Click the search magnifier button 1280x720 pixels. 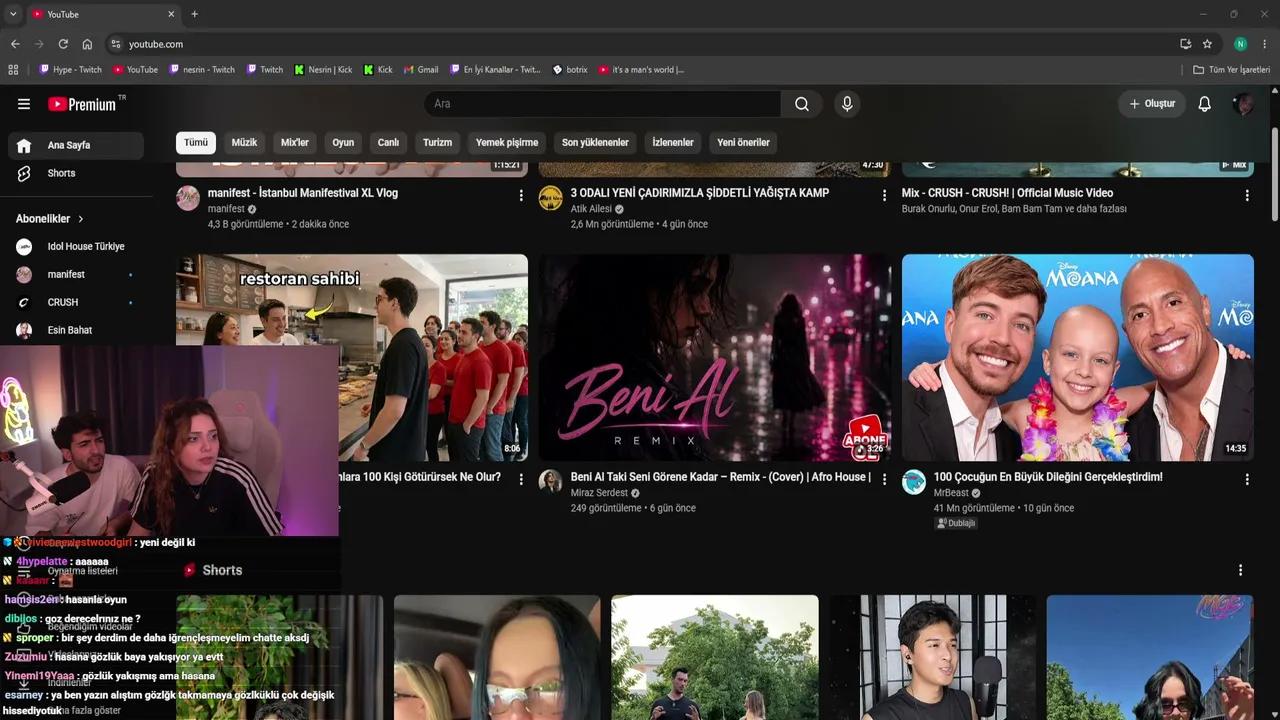pyautogui.click(x=802, y=104)
